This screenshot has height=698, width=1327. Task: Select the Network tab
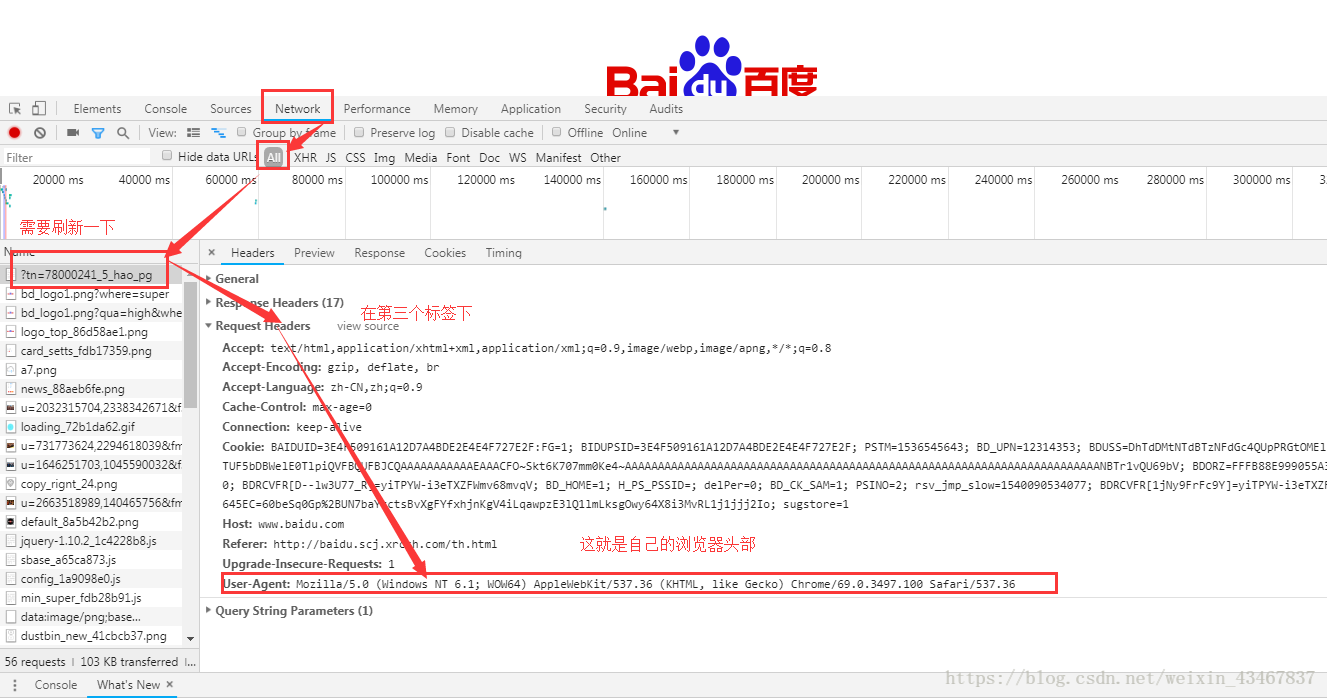coord(297,109)
